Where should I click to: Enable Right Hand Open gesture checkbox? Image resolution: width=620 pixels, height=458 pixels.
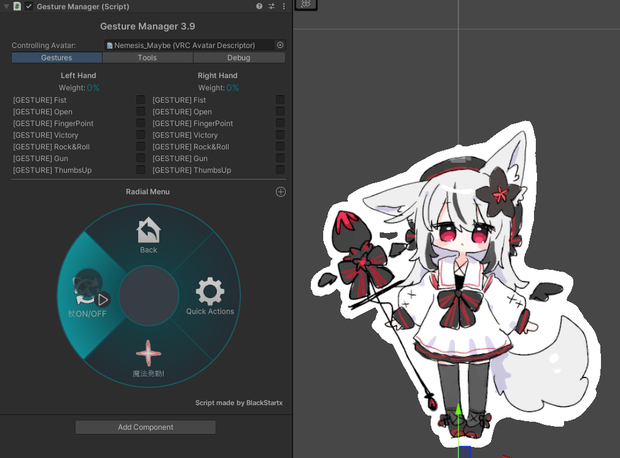coord(280,112)
